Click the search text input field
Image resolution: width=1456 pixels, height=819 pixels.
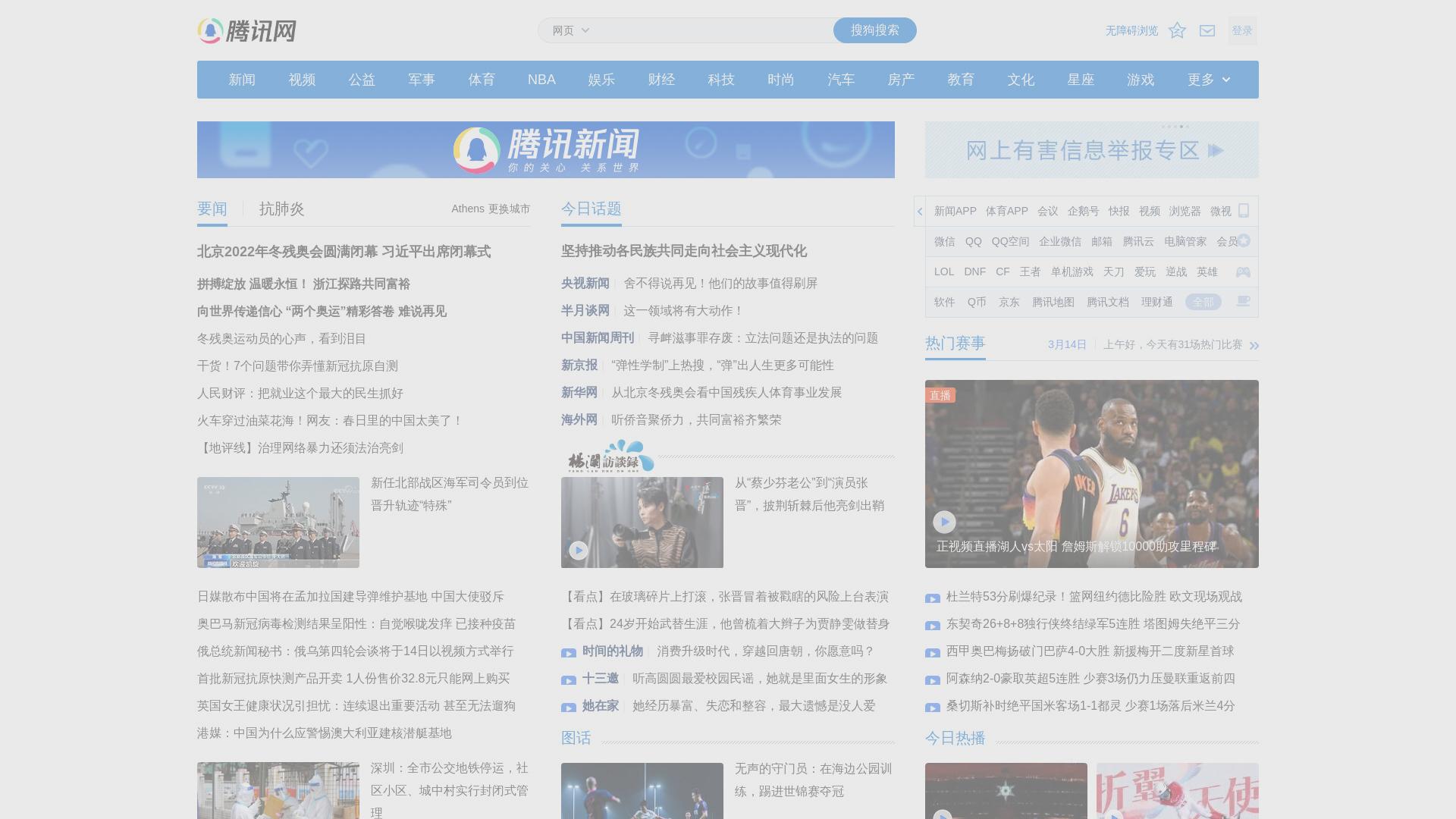(x=713, y=30)
